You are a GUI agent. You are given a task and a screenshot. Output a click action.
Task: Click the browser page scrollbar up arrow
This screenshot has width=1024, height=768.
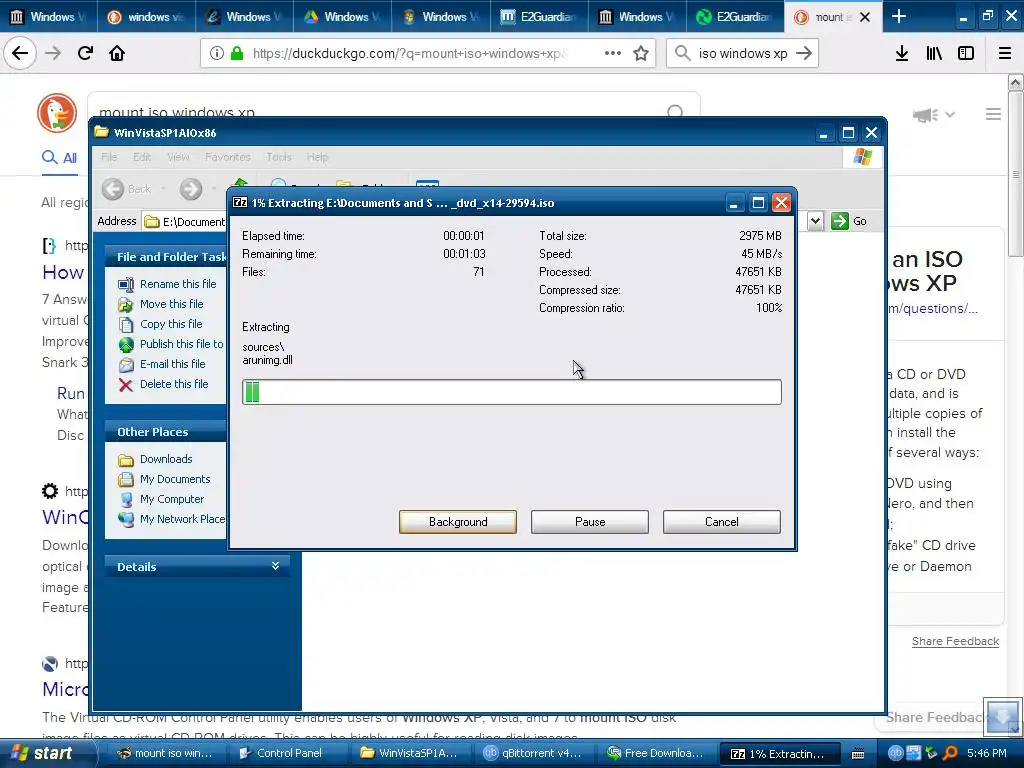[x=1015, y=82]
